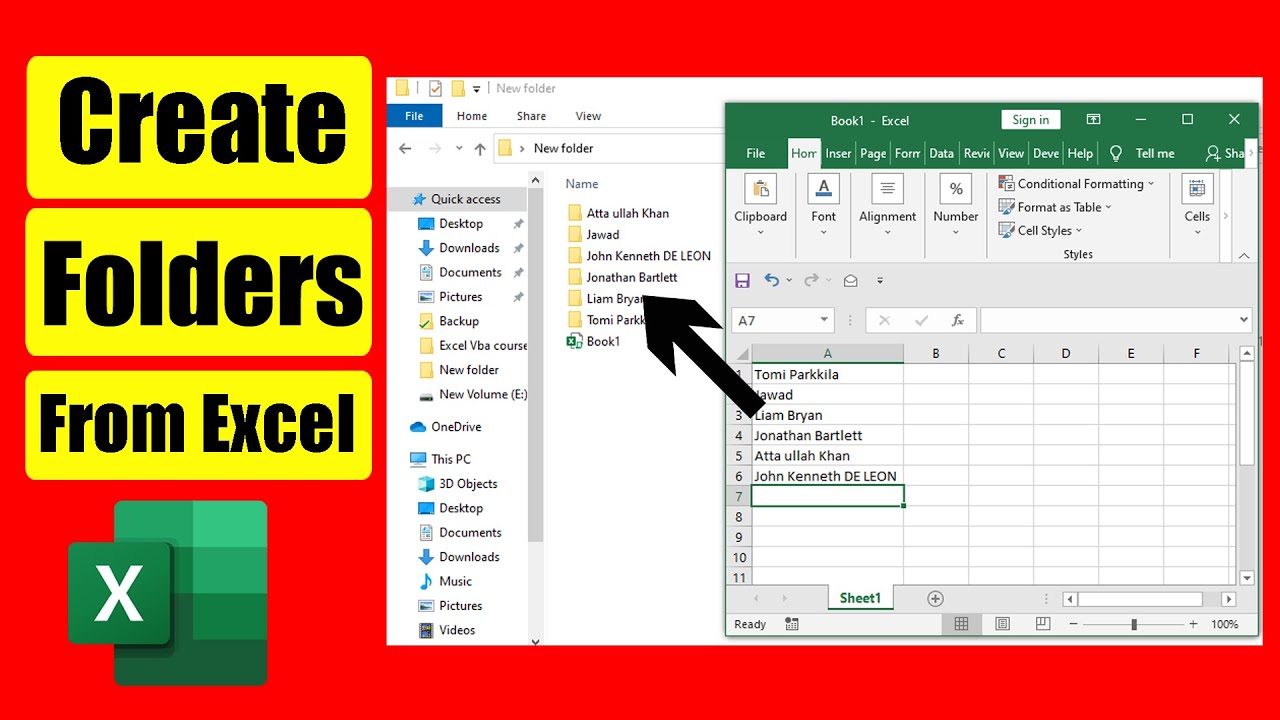Click the Share person icon in Excel
The height and width of the screenshot is (720, 1280).
(1213, 153)
